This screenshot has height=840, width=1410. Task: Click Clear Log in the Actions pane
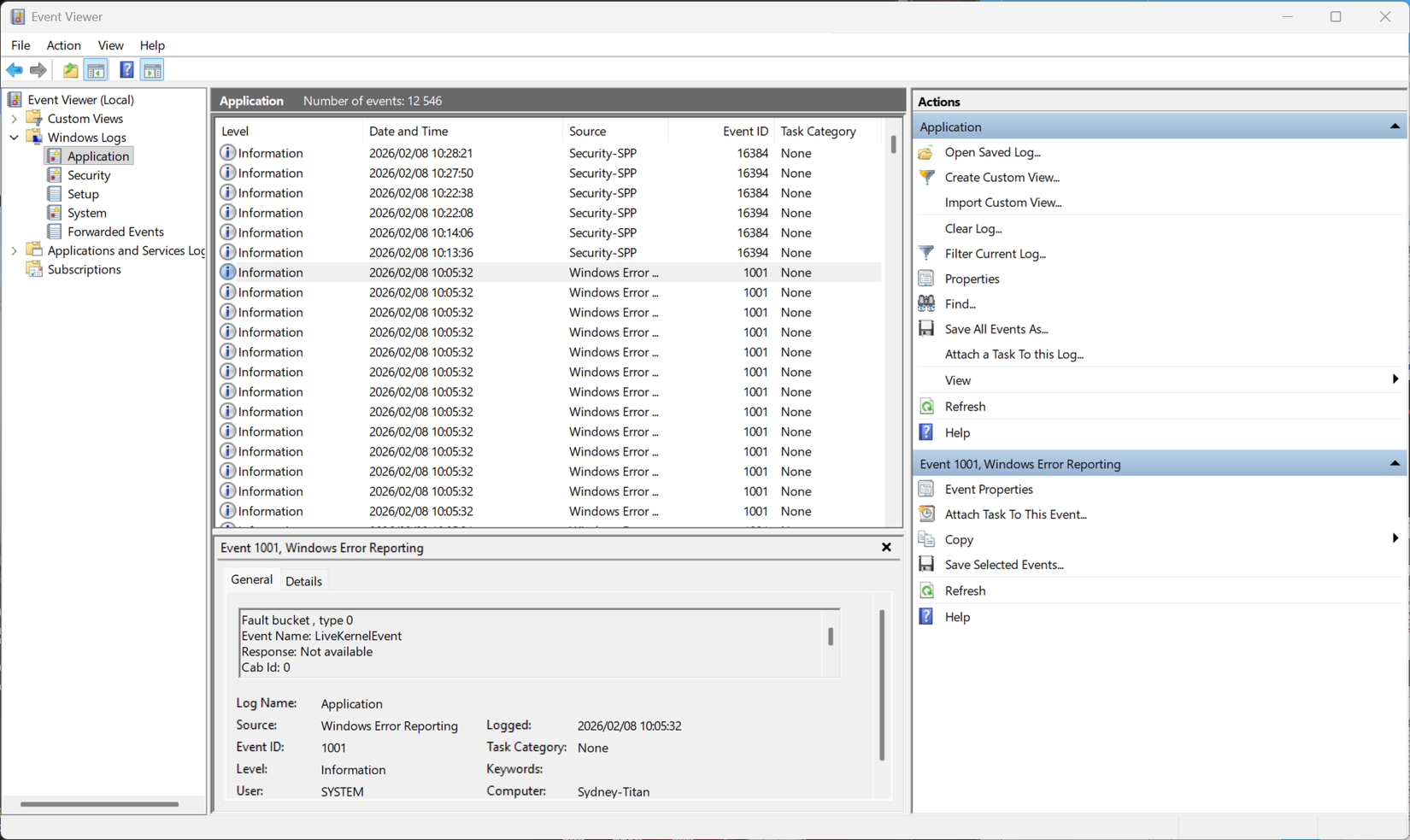click(x=973, y=228)
